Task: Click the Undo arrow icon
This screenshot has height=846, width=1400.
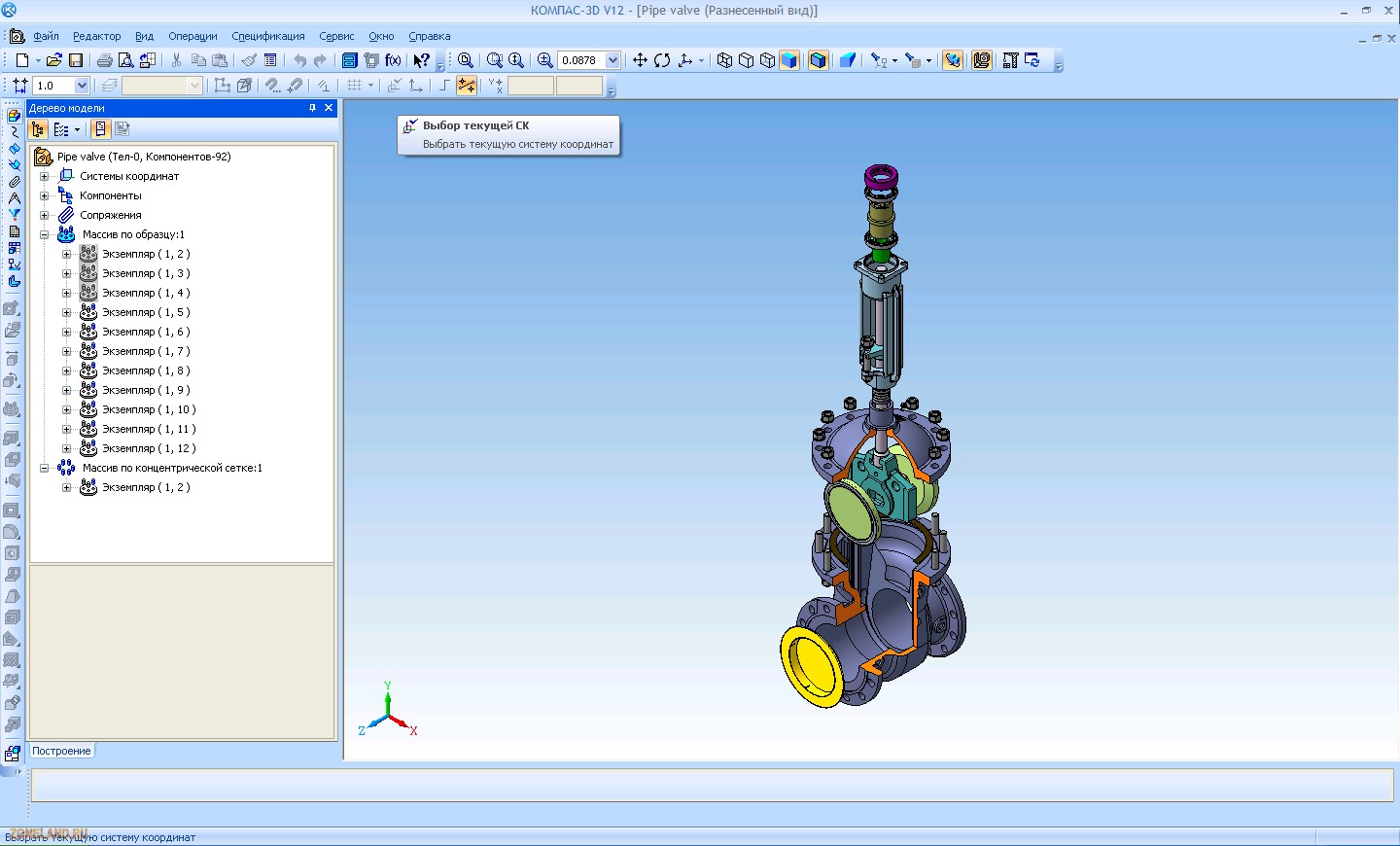Action: [299, 60]
